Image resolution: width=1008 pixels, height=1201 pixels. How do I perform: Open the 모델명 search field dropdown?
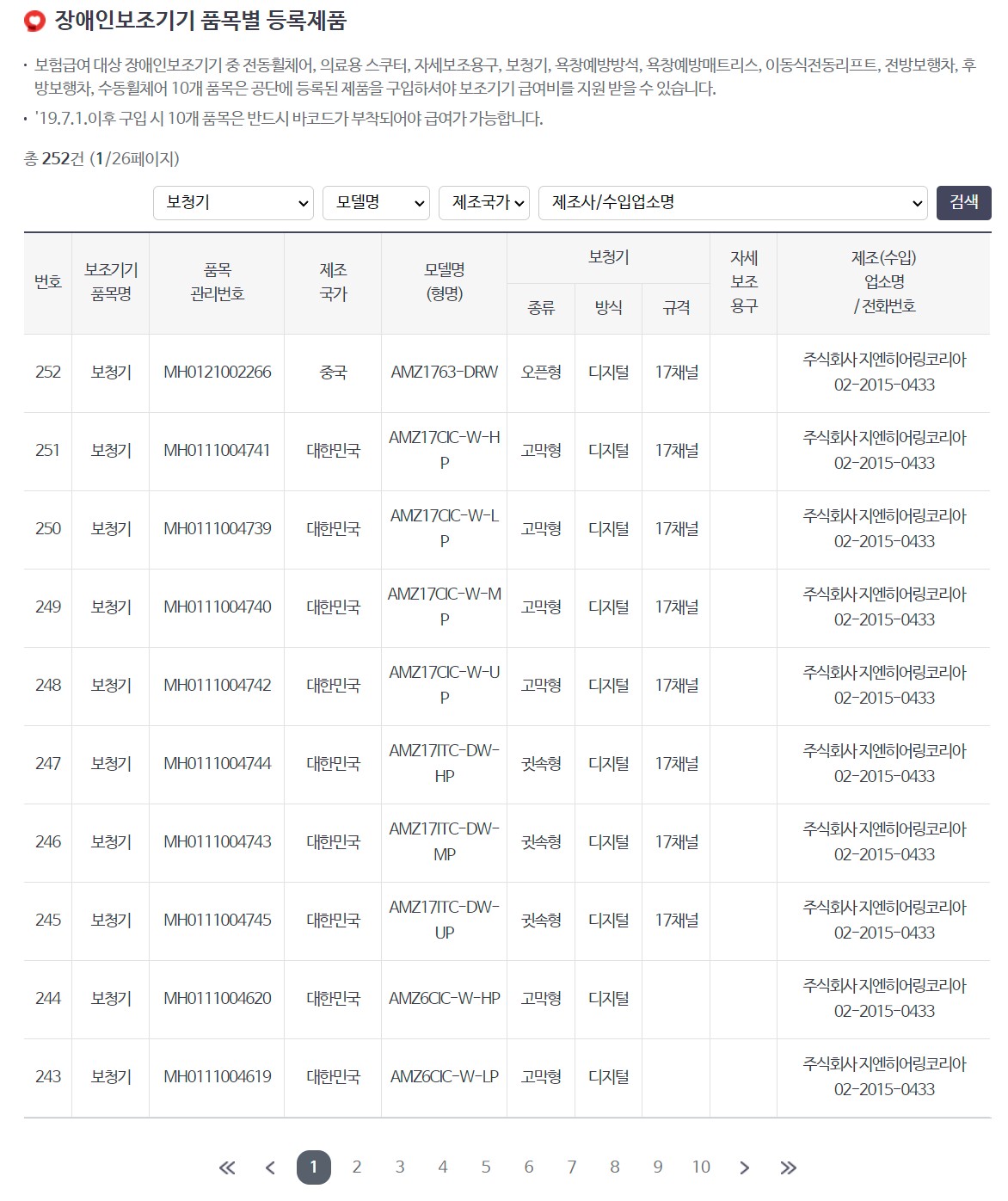pos(376,203)
